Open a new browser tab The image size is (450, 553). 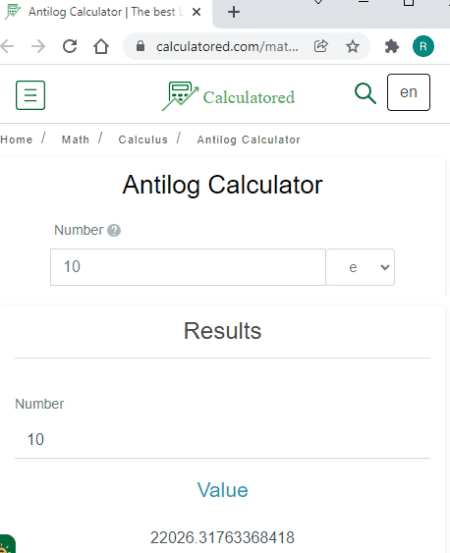coord(233,12)
